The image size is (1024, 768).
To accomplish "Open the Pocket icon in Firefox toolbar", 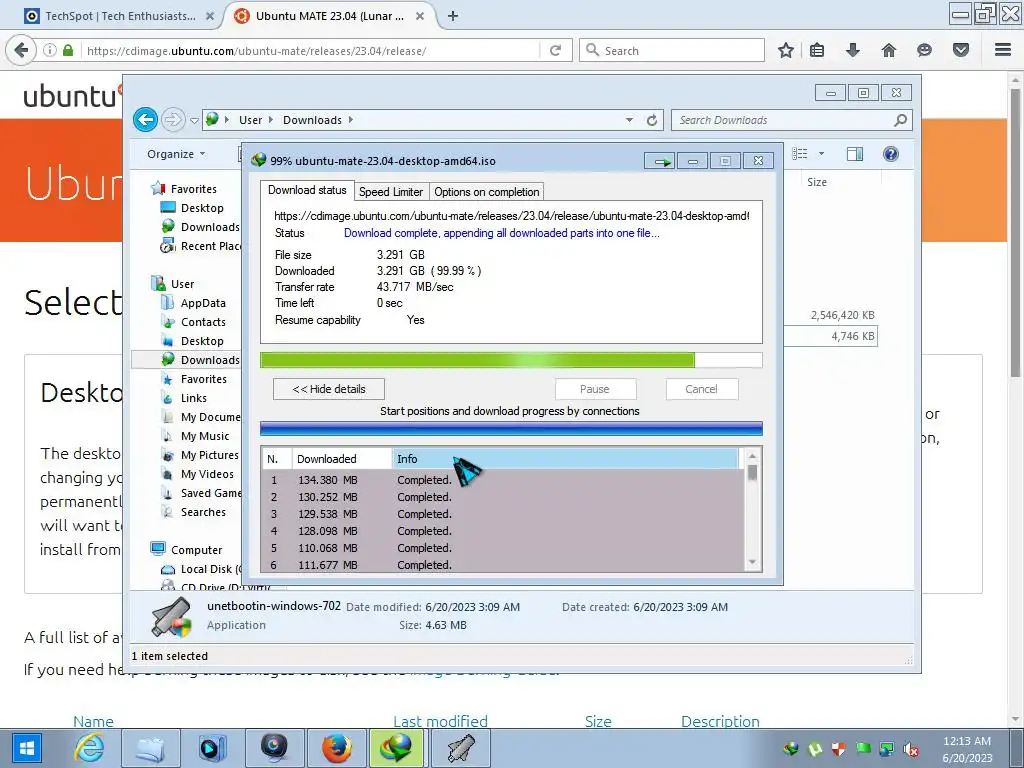I will point(961,50).
